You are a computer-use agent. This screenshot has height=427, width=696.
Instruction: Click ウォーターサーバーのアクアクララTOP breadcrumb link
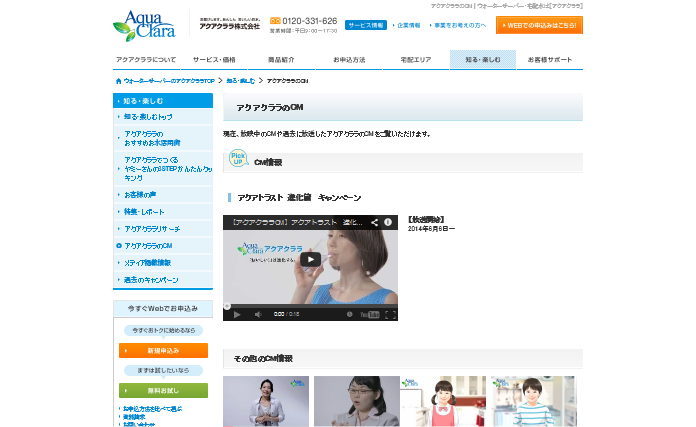169,81
